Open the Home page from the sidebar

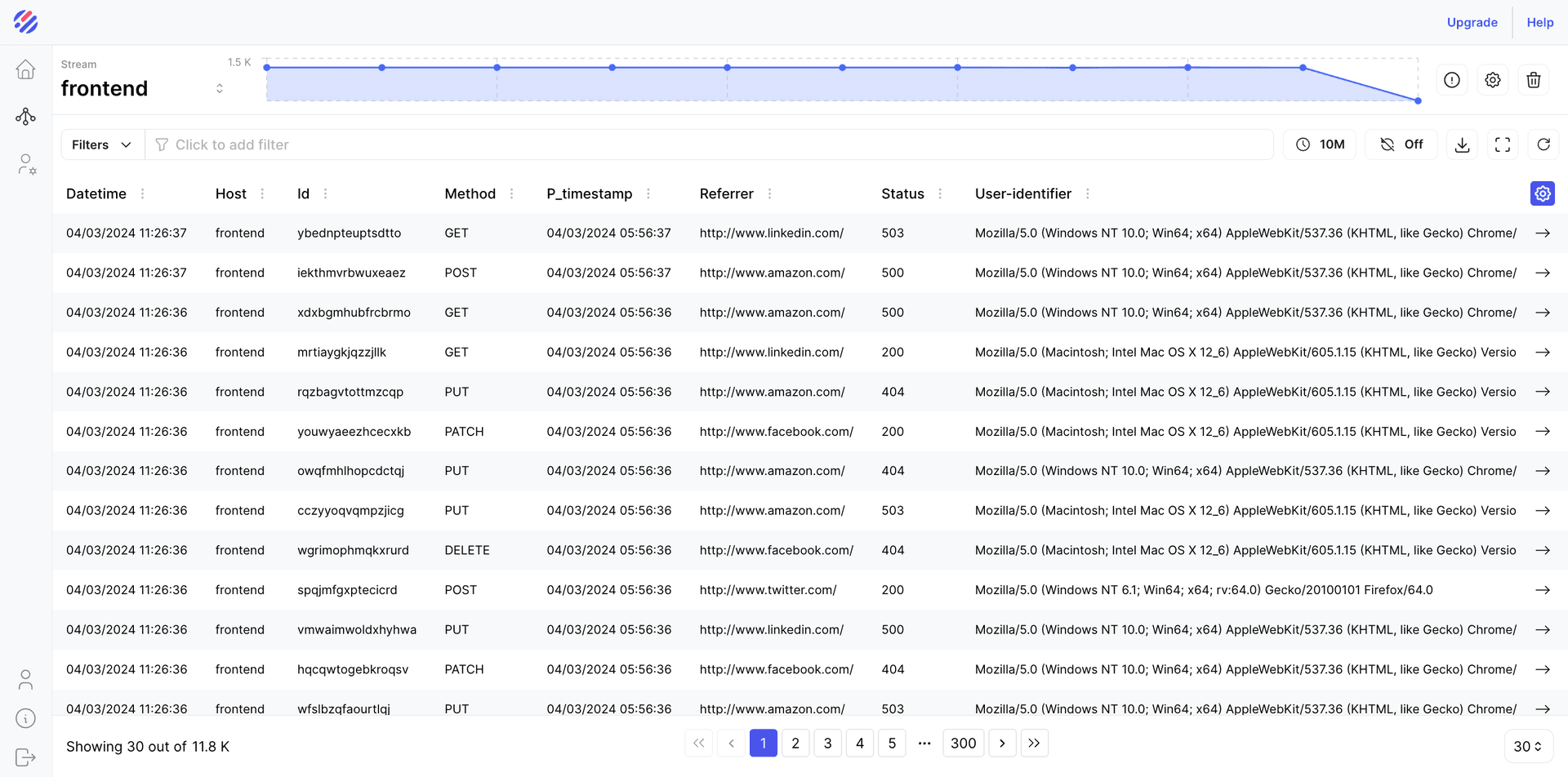pyautogui.click(x=25, y=69)
